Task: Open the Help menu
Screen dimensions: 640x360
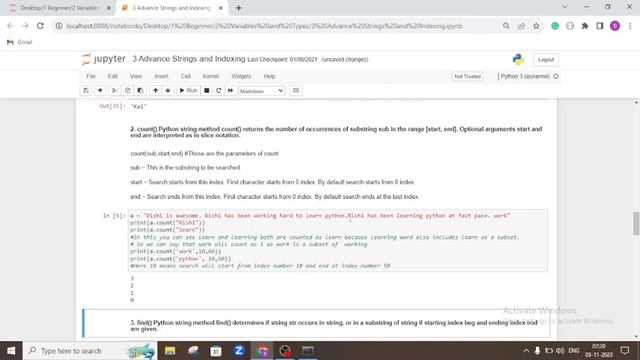Action: click(269, 76)
